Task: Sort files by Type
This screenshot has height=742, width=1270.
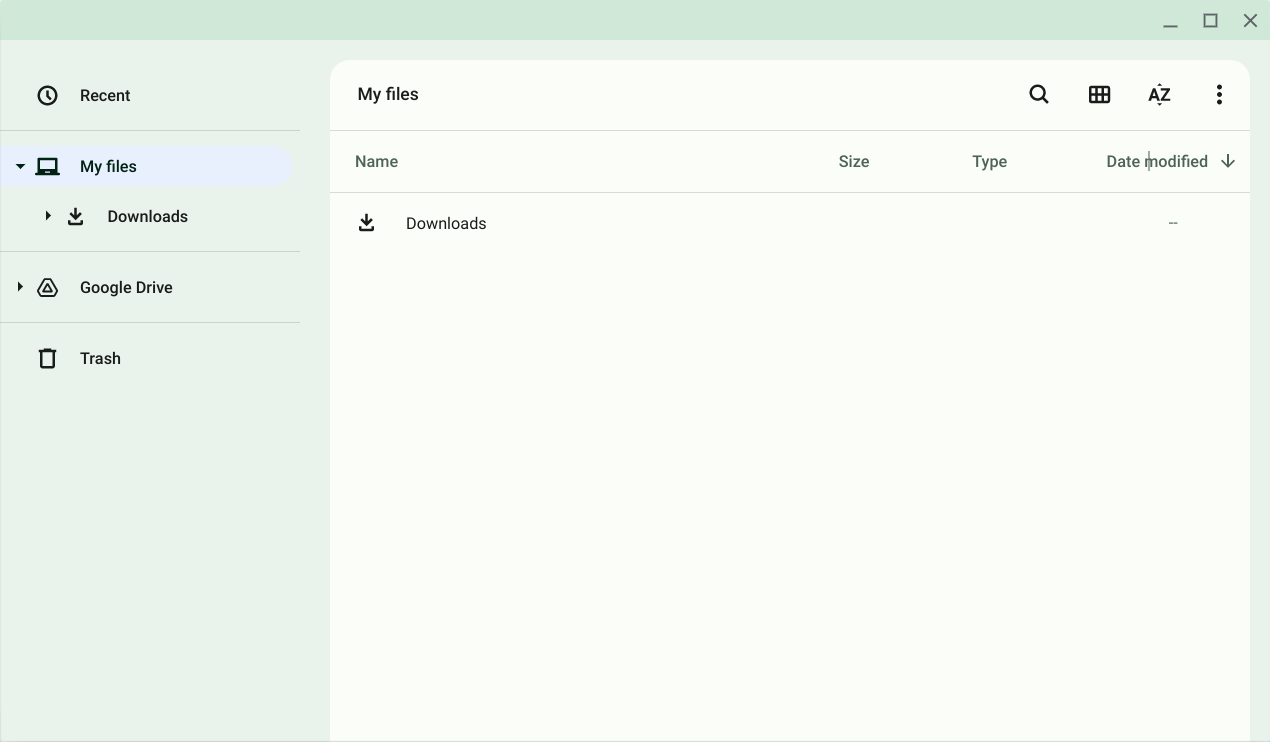Action: pos(989,161)
